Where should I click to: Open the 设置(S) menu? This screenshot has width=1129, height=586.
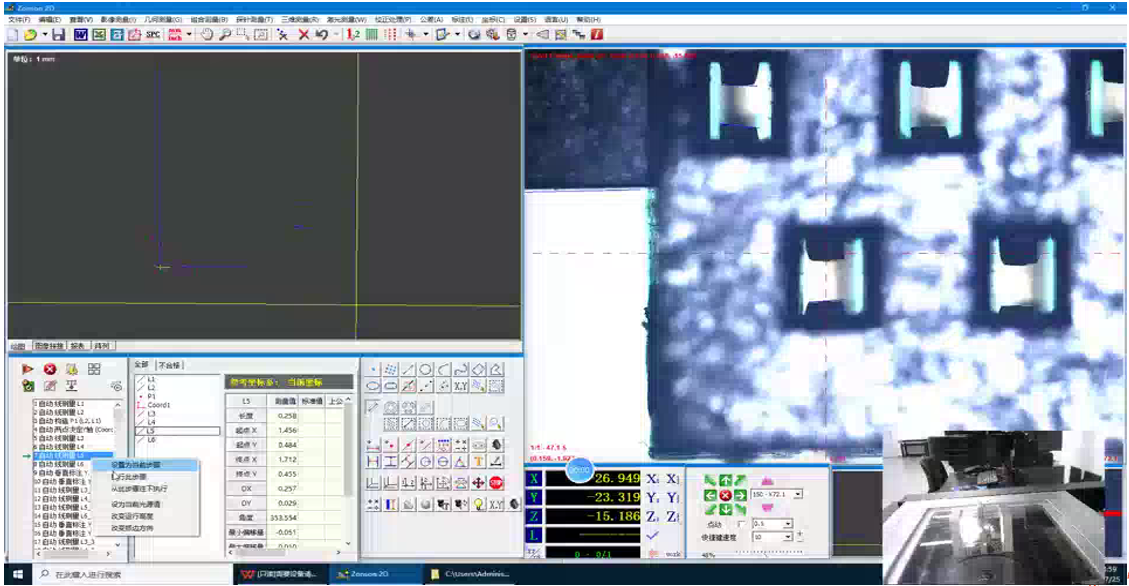(524, 19)
